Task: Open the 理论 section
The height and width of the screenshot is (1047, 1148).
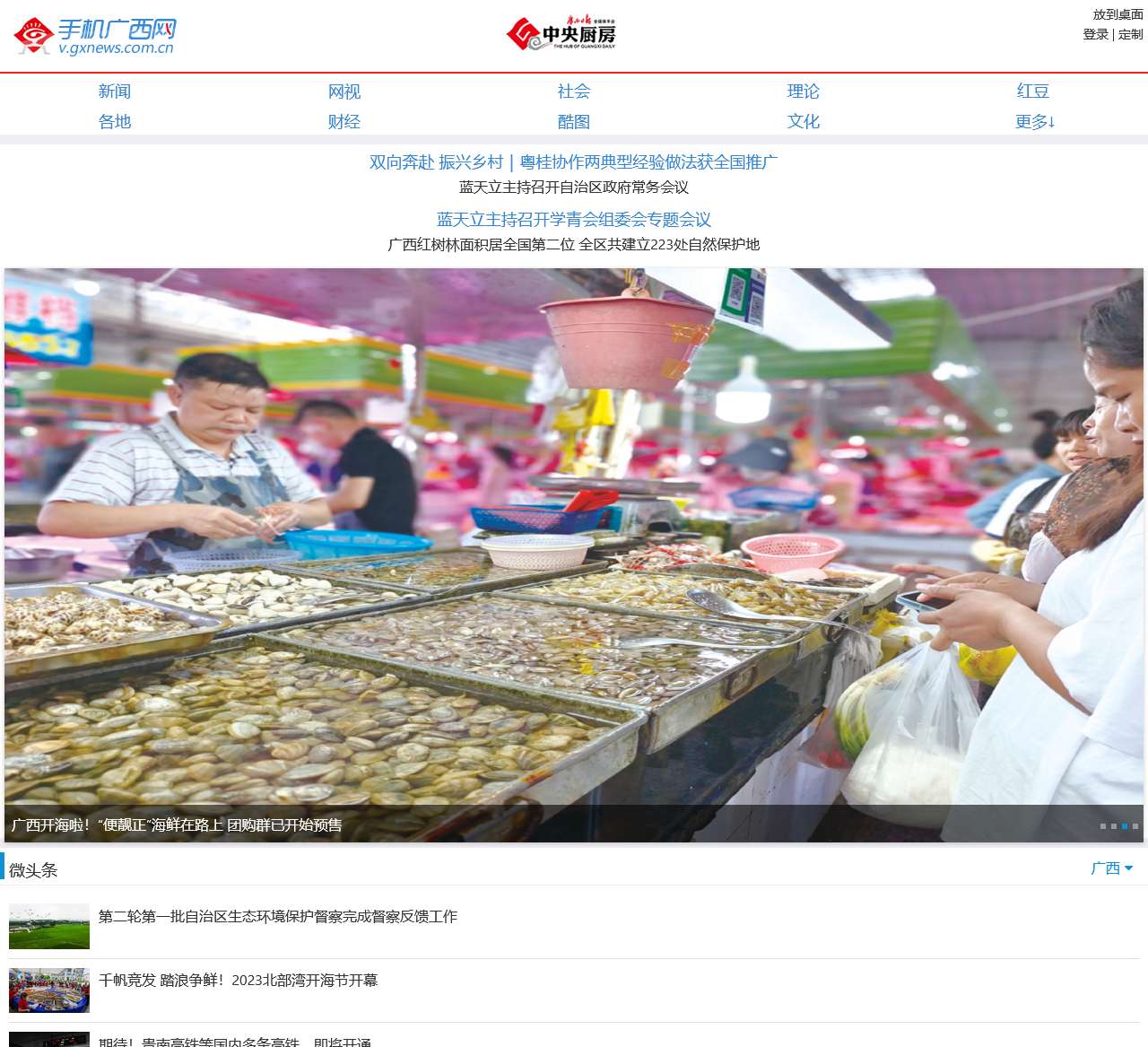Action: pyautogui.click(x=803, y=91)
